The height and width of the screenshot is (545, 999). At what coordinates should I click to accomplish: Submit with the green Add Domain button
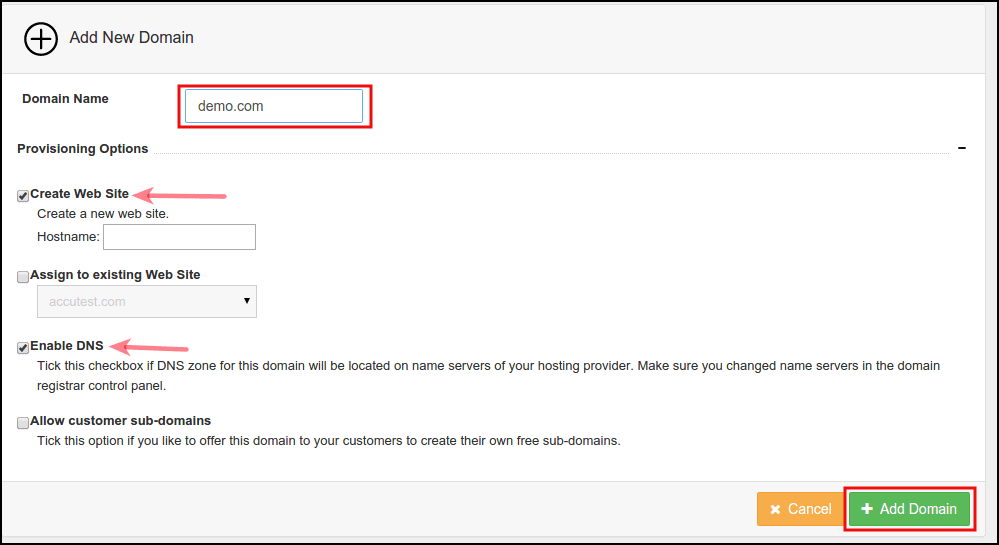point(909,509)
